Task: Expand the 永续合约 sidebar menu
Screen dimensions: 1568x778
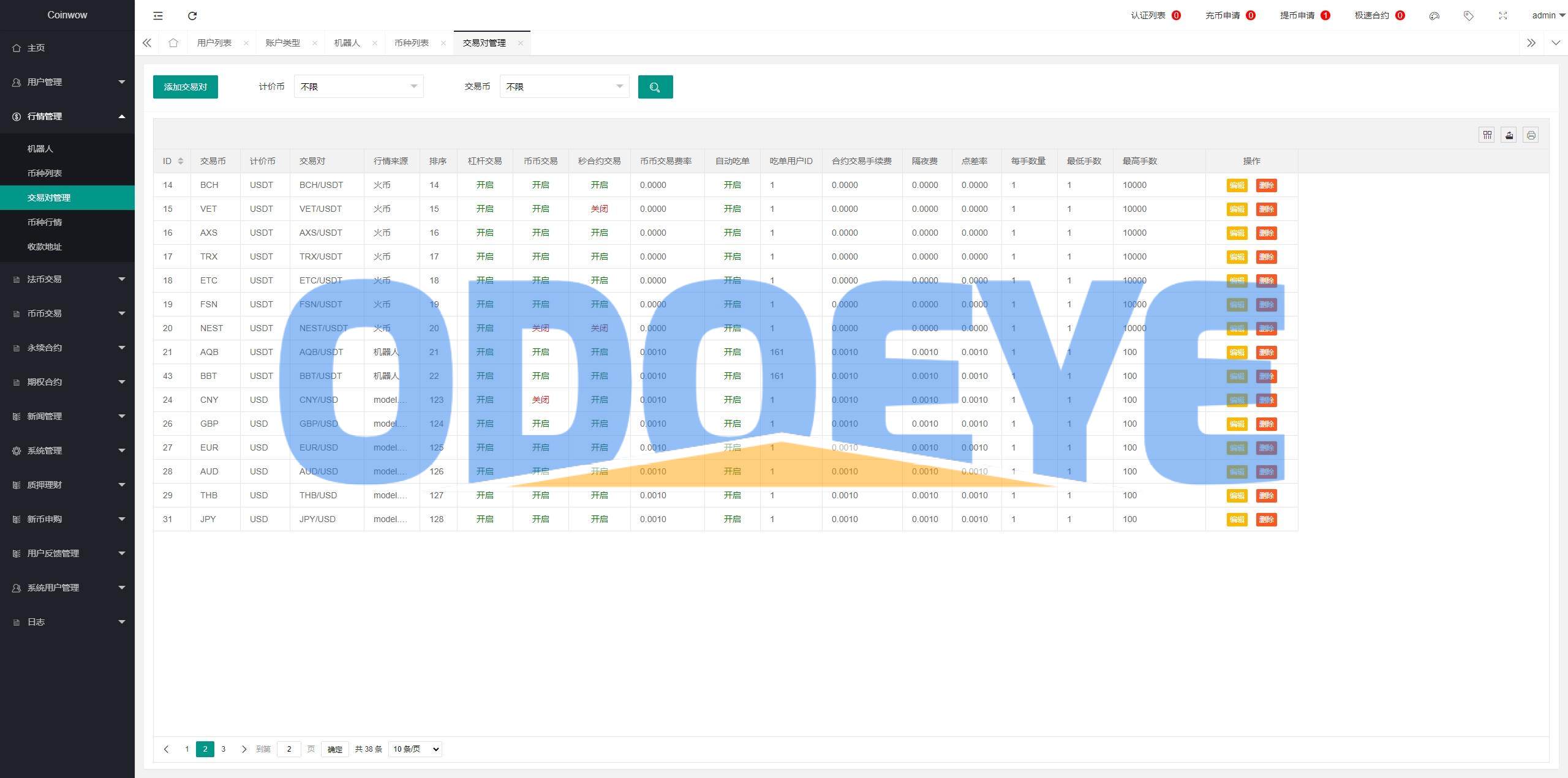Action: point(67,348)
